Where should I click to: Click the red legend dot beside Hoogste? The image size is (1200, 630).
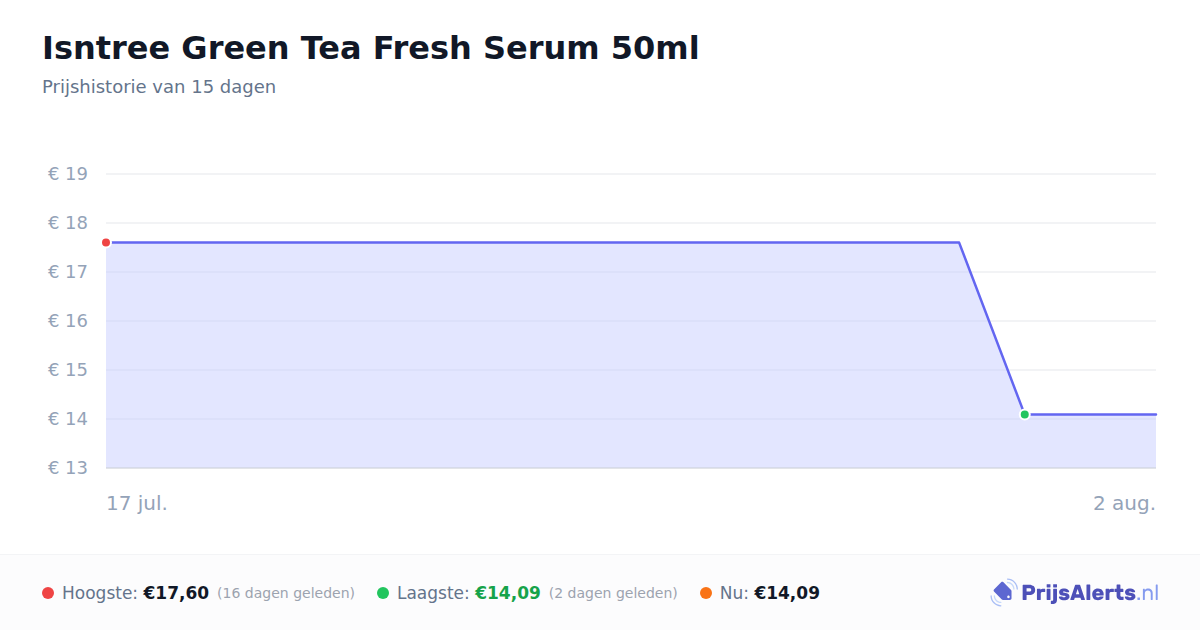pyautogui.click(x=48, y=593)
